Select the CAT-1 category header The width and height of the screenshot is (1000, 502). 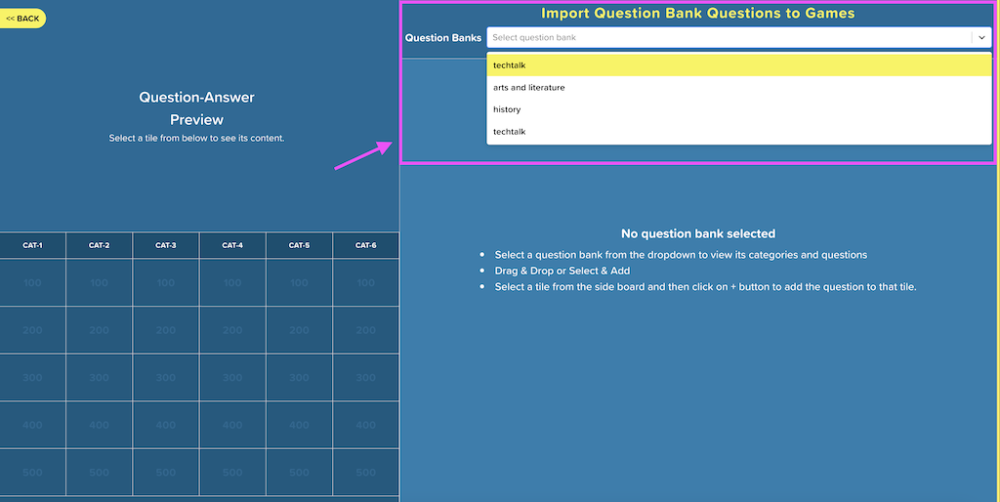point(33,246)
